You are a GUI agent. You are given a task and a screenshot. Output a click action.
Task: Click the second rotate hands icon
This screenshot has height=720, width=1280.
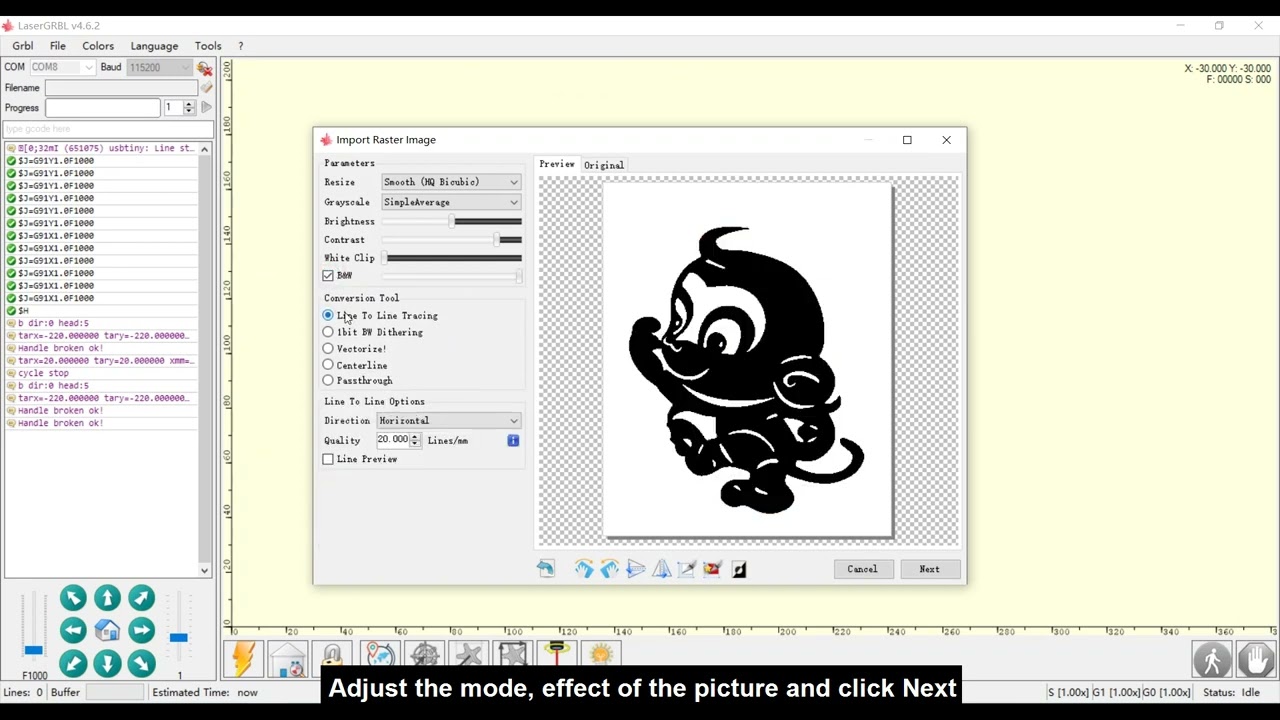coord(609,569)
